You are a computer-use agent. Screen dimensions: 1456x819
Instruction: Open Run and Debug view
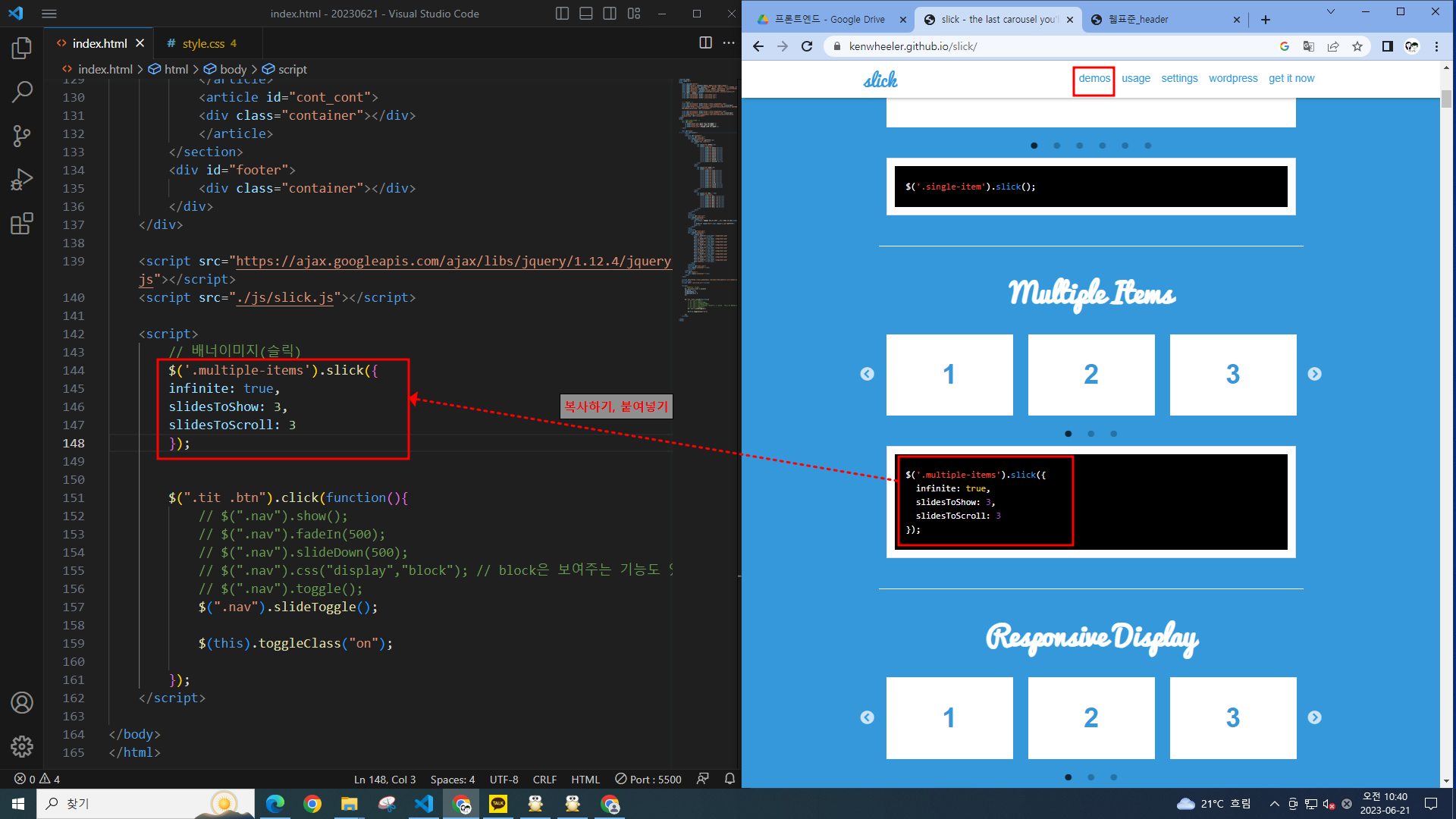pos(22,180)
